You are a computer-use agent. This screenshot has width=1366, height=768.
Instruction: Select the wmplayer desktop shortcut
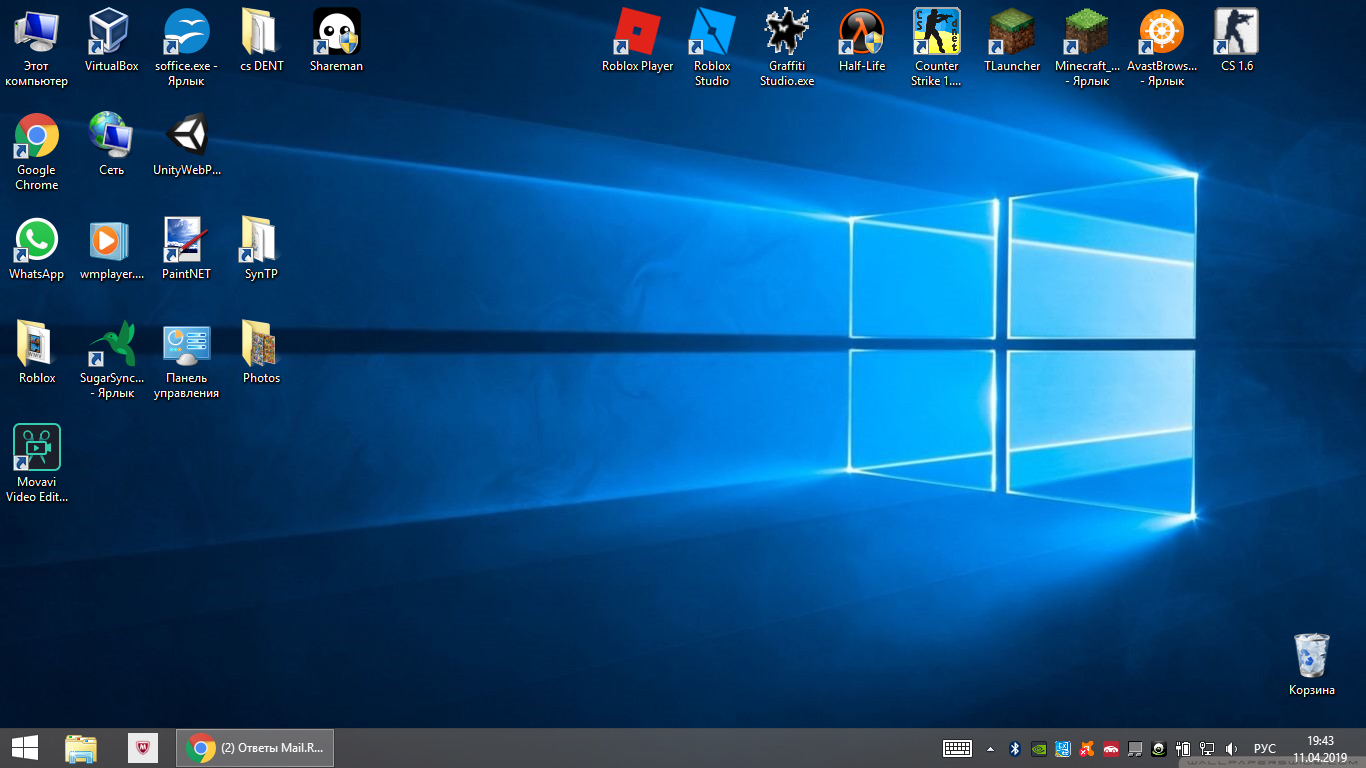[111, 248]
